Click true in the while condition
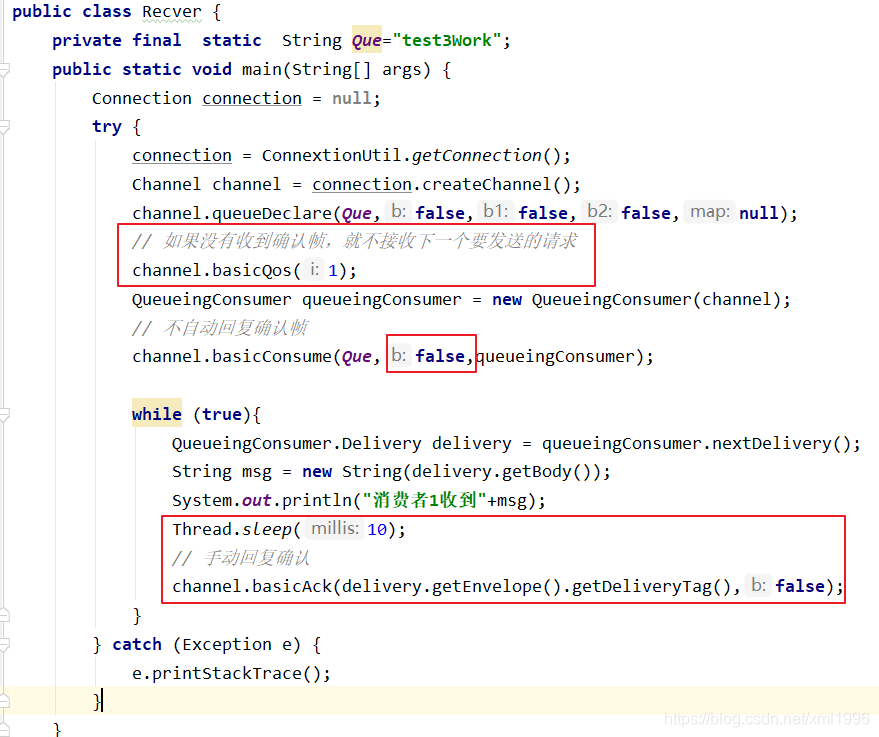 (222, 414)
